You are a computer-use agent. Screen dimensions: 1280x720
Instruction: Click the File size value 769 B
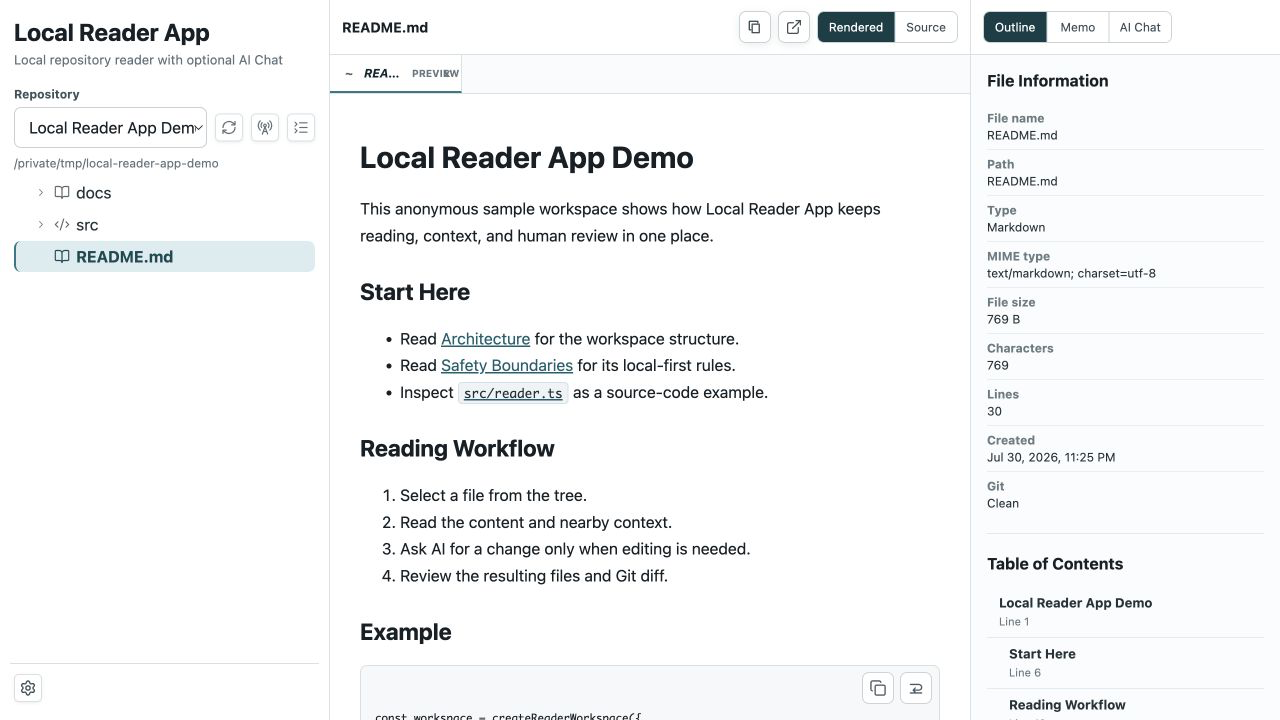click(1003, 319)
